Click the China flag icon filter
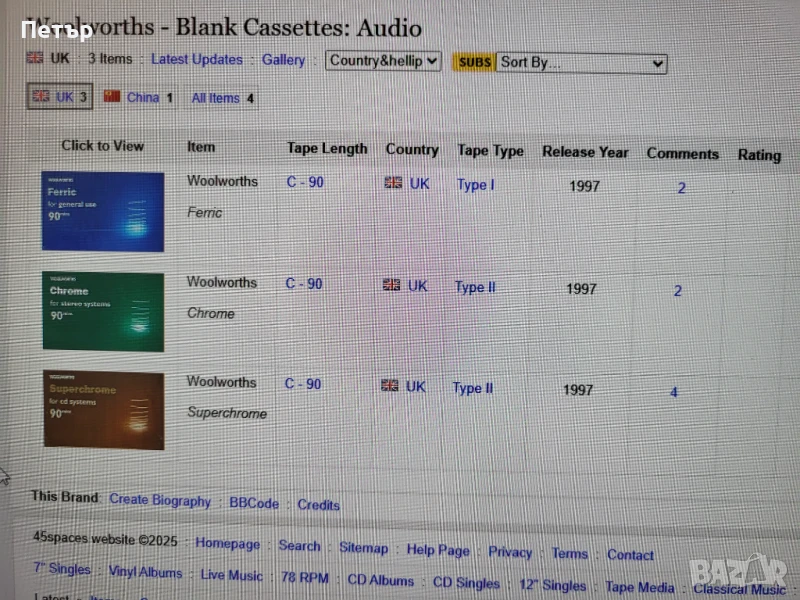 pyautogui.click(x=112, y=97)
